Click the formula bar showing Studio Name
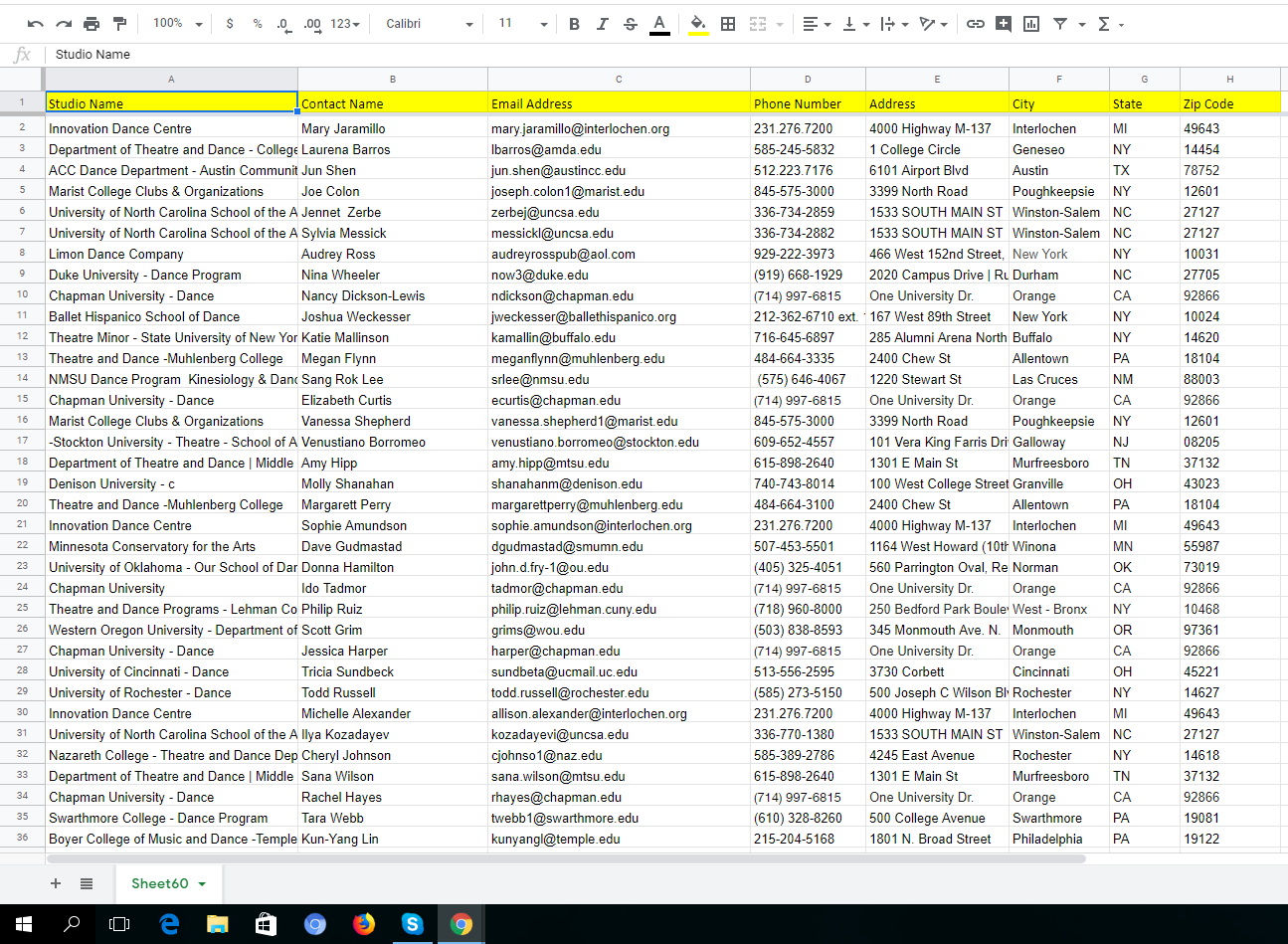This screenshot has width=1288, height=944. click(x=597, y=55)
